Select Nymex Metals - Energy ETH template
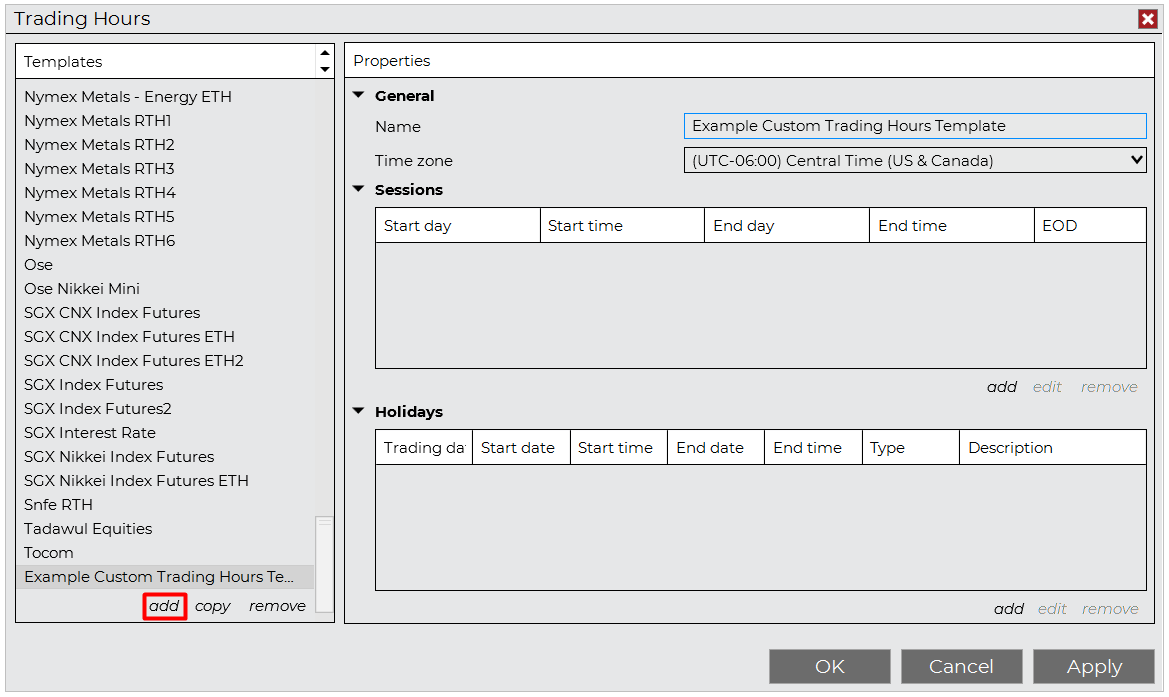 point(127,97)
